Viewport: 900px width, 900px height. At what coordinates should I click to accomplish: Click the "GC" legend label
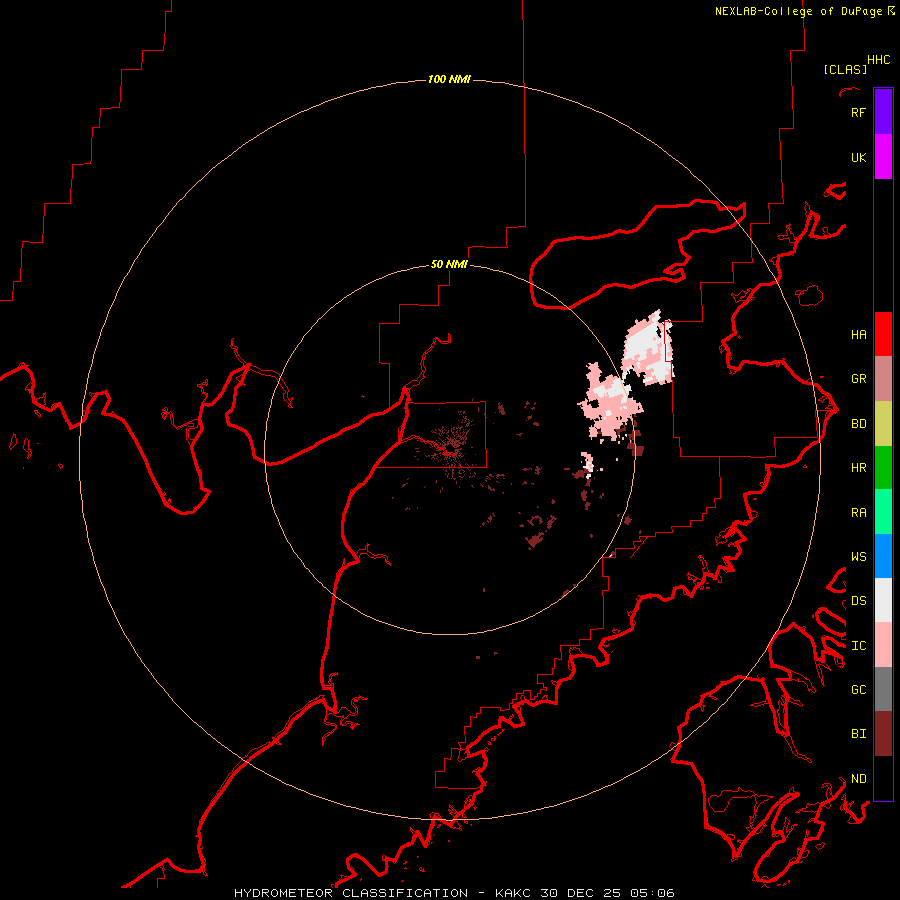[859, 690]
